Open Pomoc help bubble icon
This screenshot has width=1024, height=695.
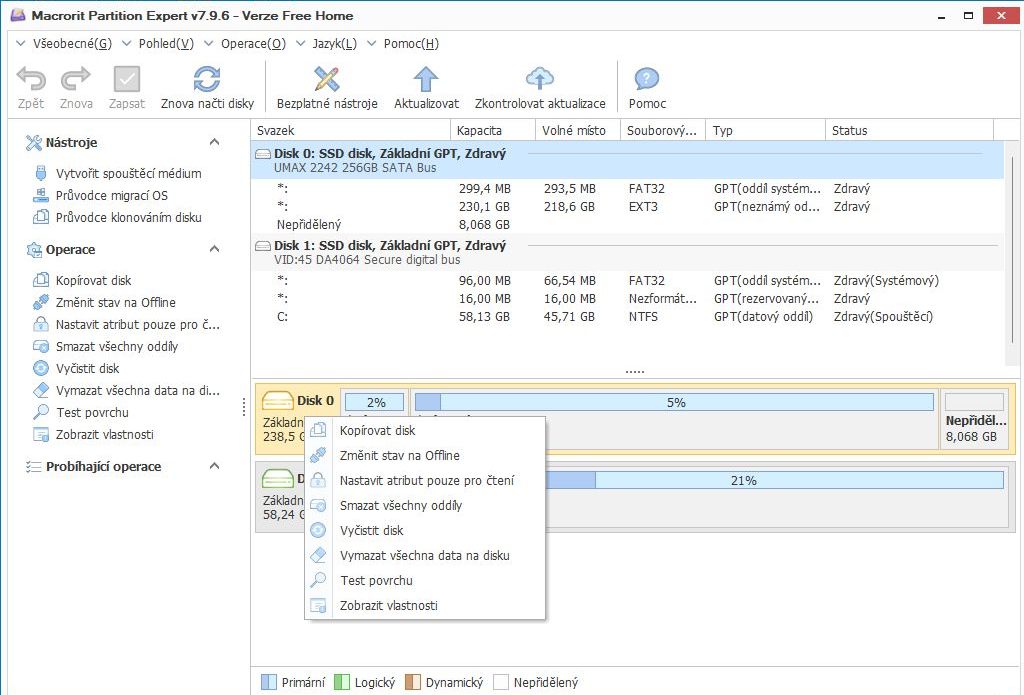(x=647, y=81)
